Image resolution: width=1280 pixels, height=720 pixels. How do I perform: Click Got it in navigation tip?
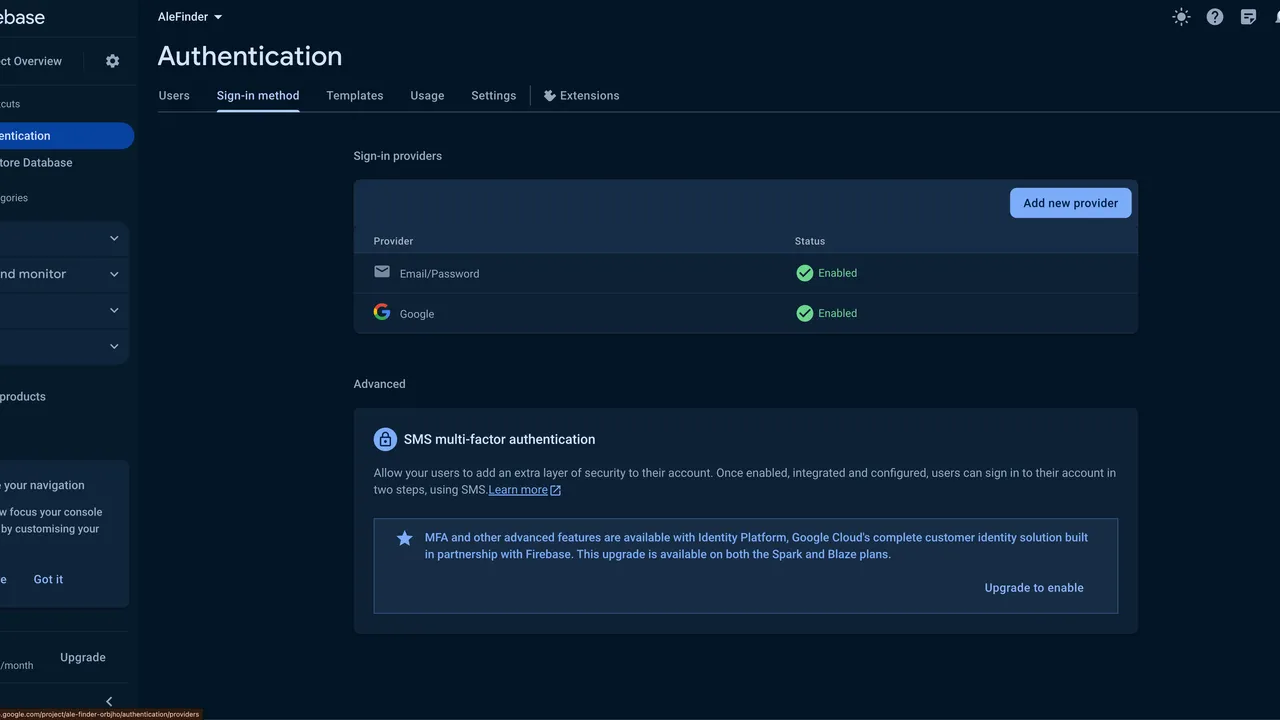coord(48,579)
